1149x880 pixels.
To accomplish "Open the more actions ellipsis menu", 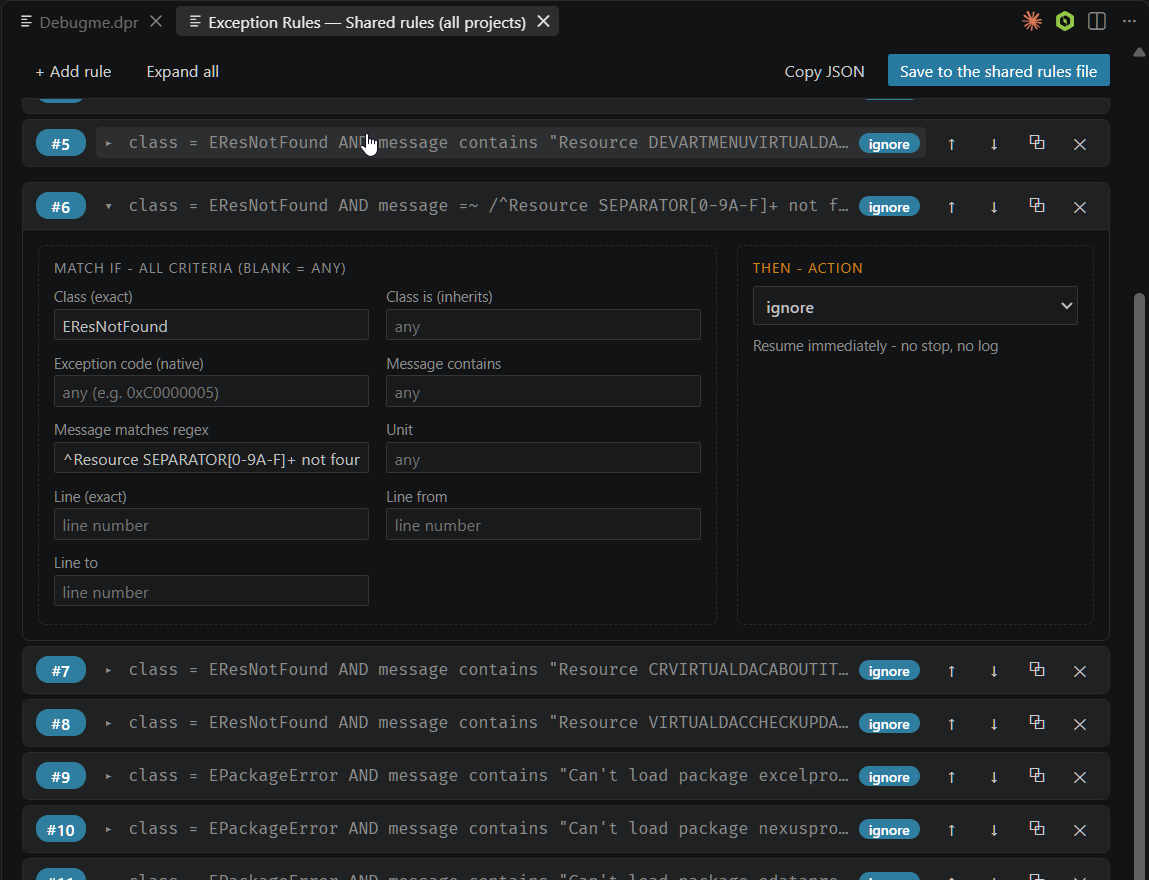I will (1129, 21).
